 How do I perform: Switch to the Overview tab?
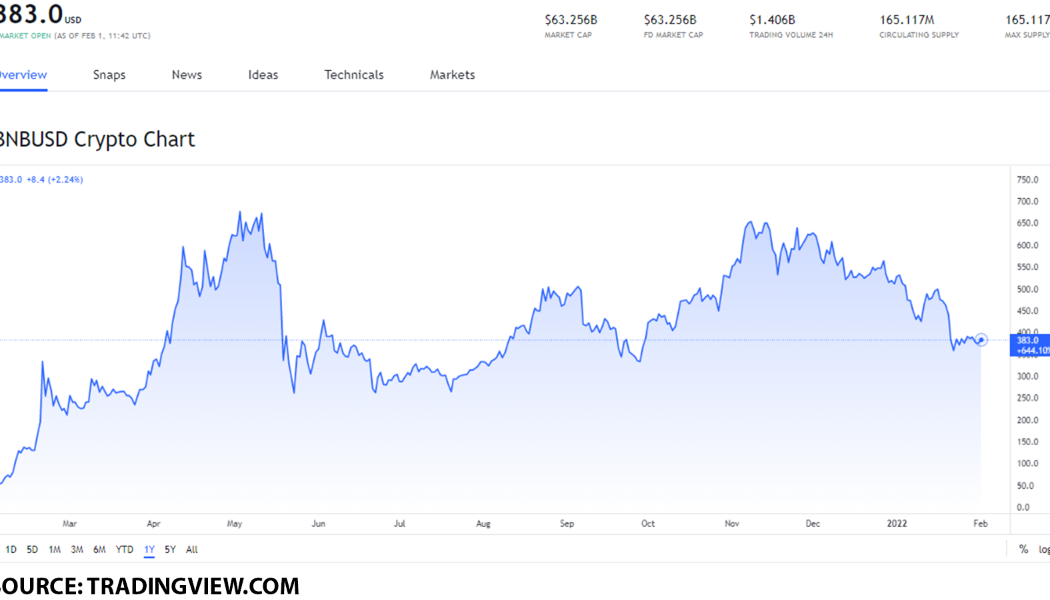[22, 75]
